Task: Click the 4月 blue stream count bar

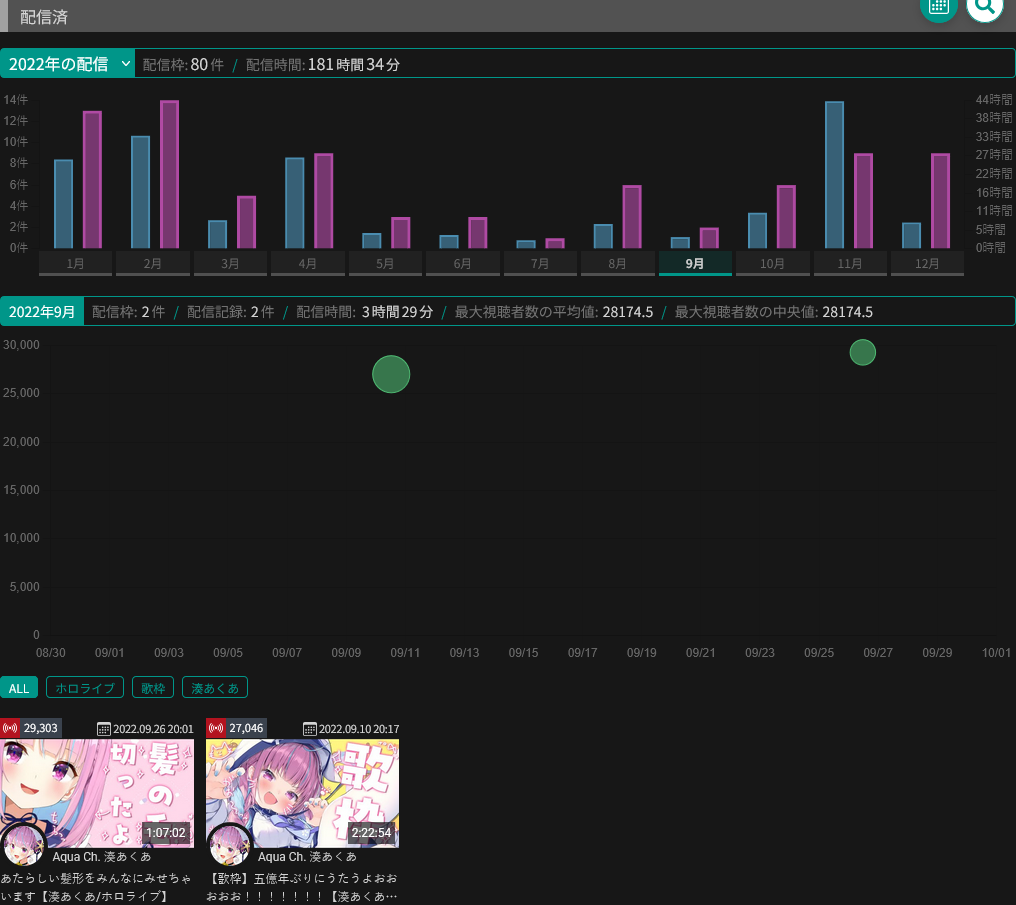Action: click(x=295, y=203)
